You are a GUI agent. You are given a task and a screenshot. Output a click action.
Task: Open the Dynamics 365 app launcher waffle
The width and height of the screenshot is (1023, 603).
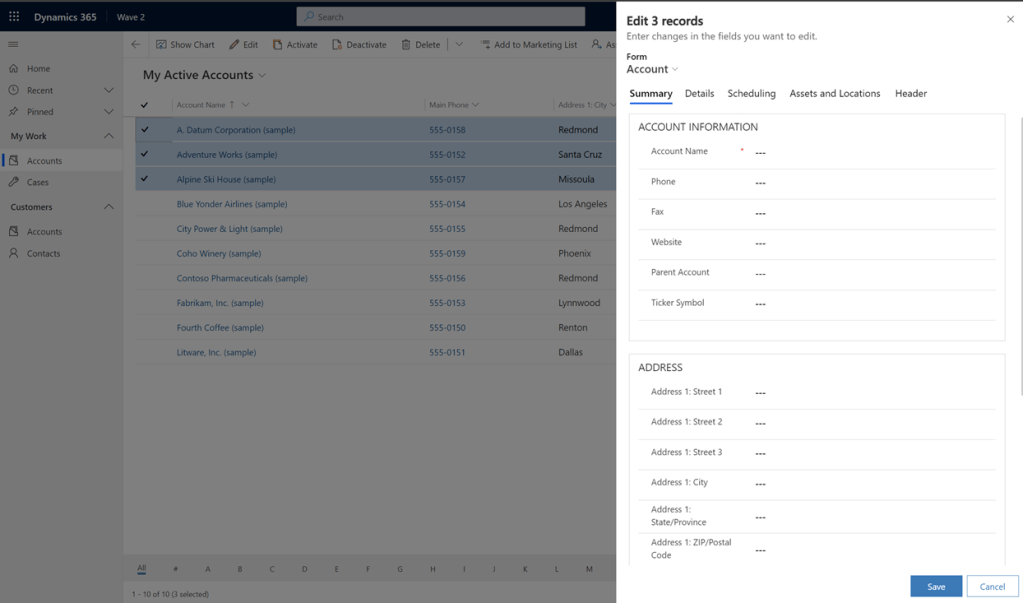14,17
